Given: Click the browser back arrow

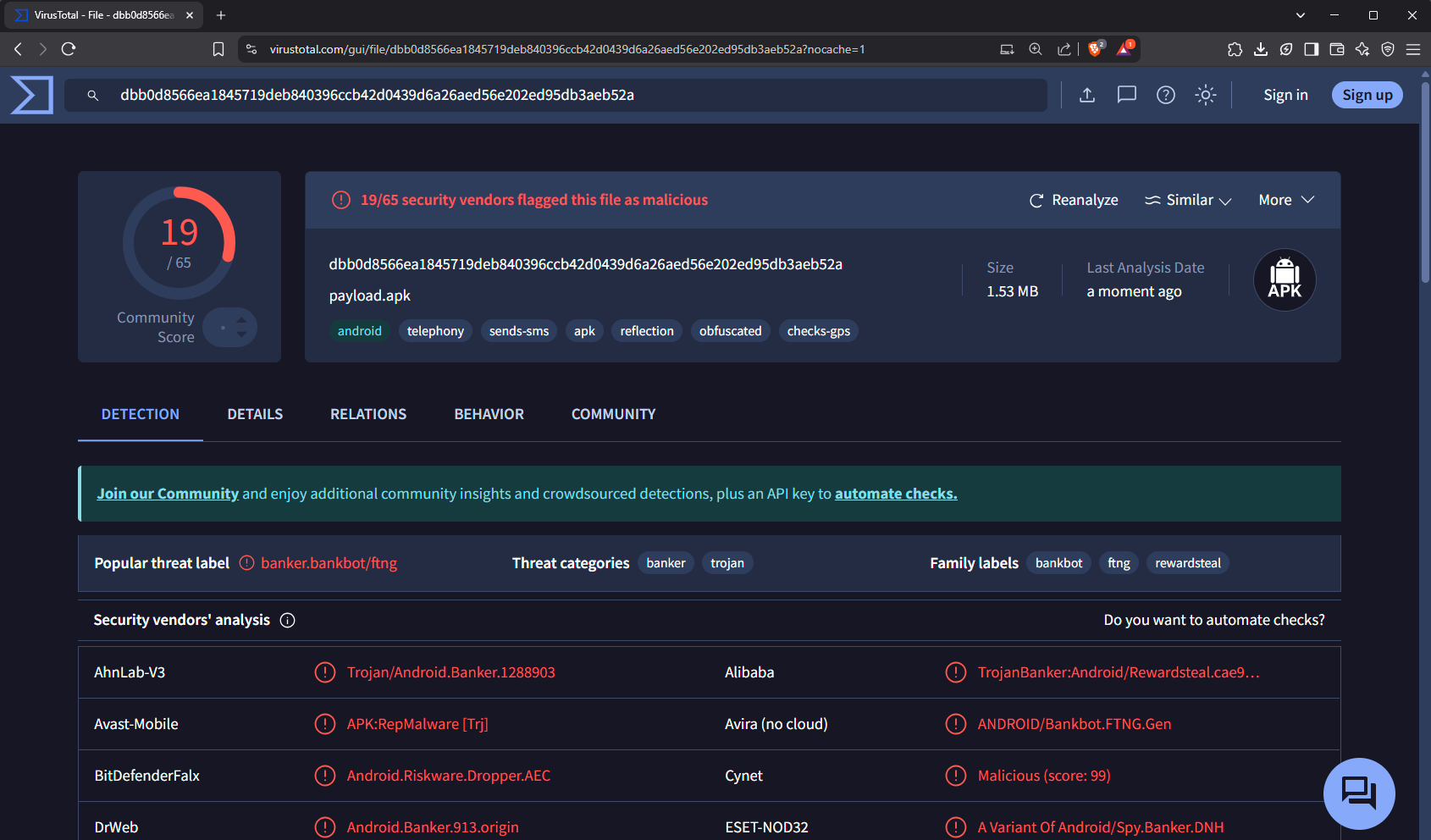Looking at the screenshot, I should tap(18, 49).
